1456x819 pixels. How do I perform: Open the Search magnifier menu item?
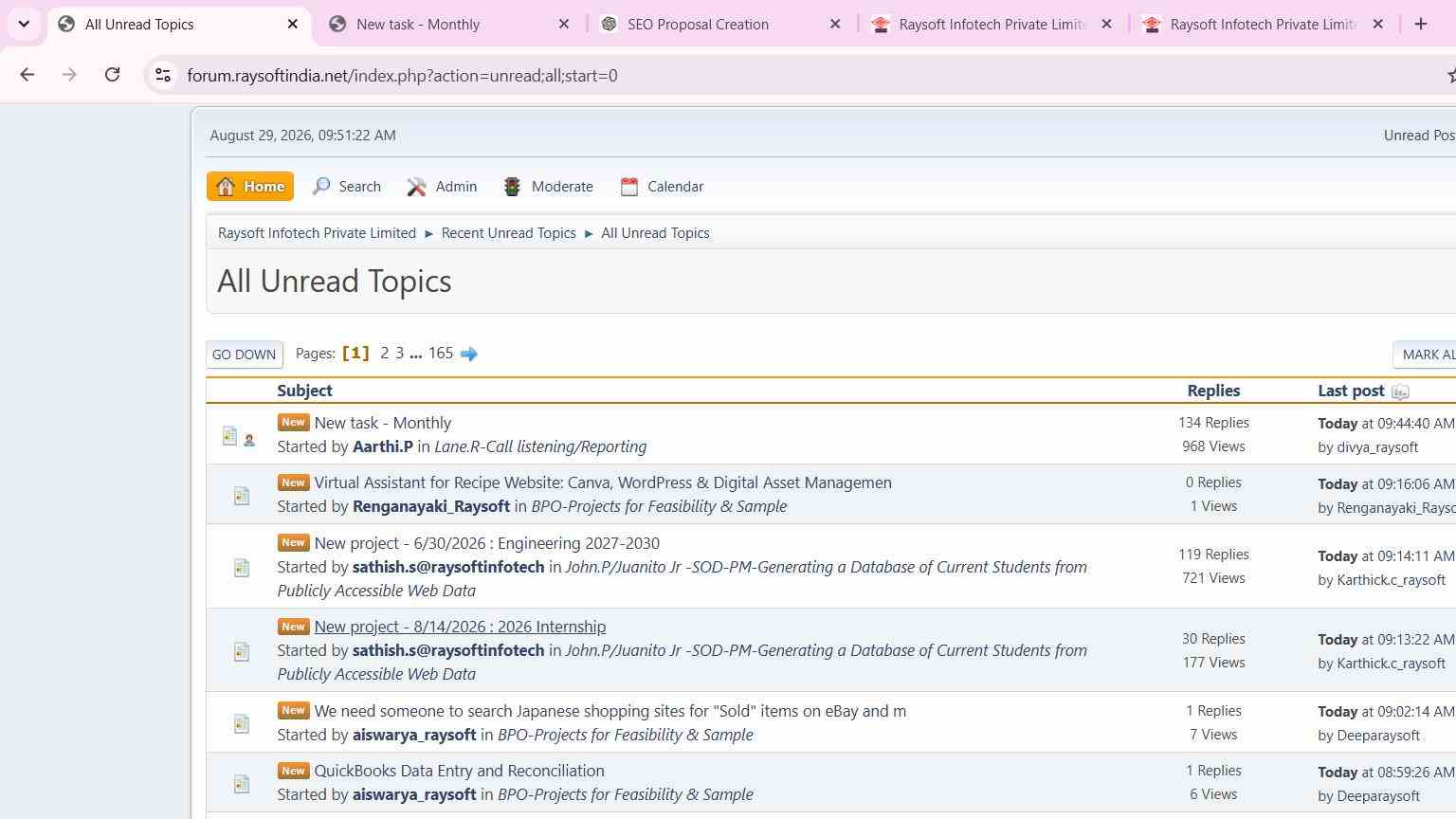point(346,187)
